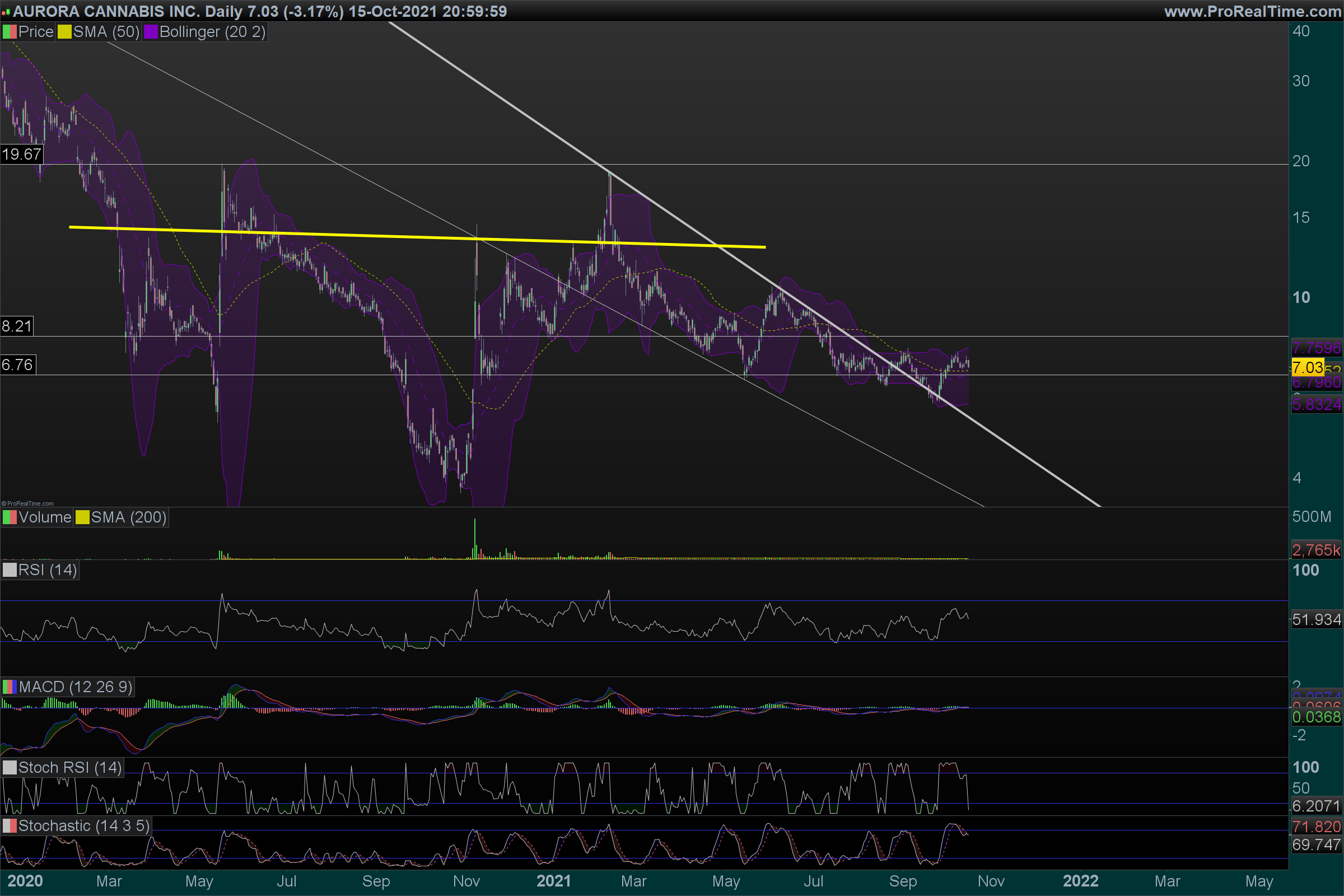Click the Stochastic (14 3 5) legend icon
This screenshot has width=1344, height=896.
tap(9, 825)
